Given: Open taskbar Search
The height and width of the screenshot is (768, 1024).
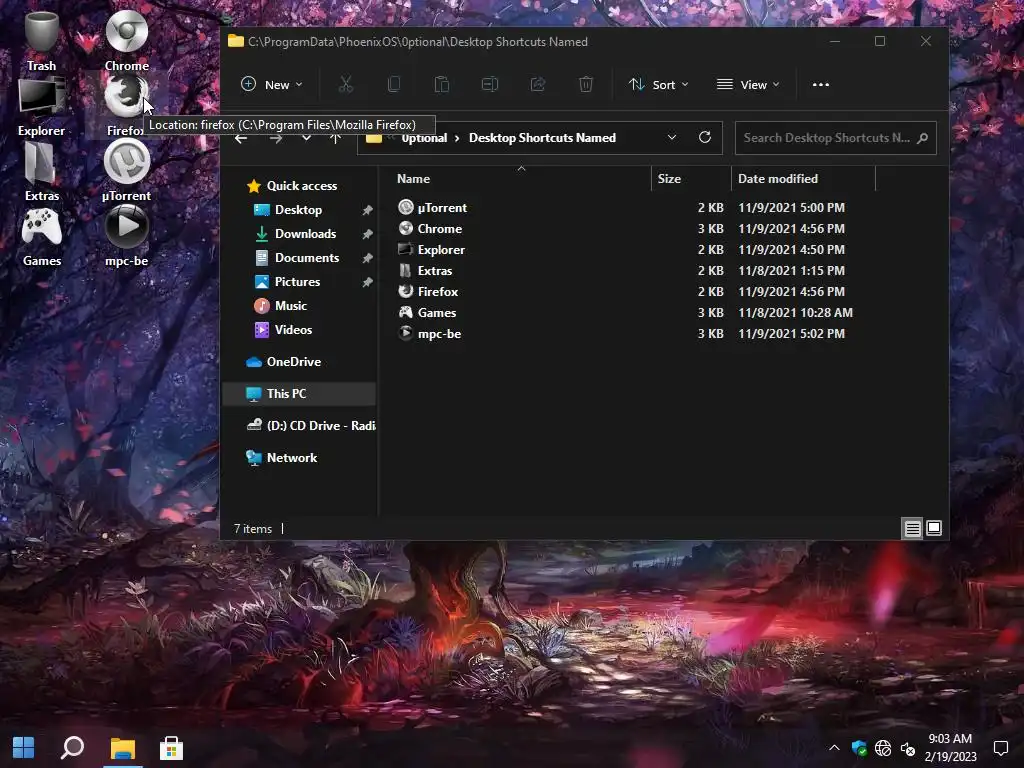Looking at the screenshot, I should [72, 748].
